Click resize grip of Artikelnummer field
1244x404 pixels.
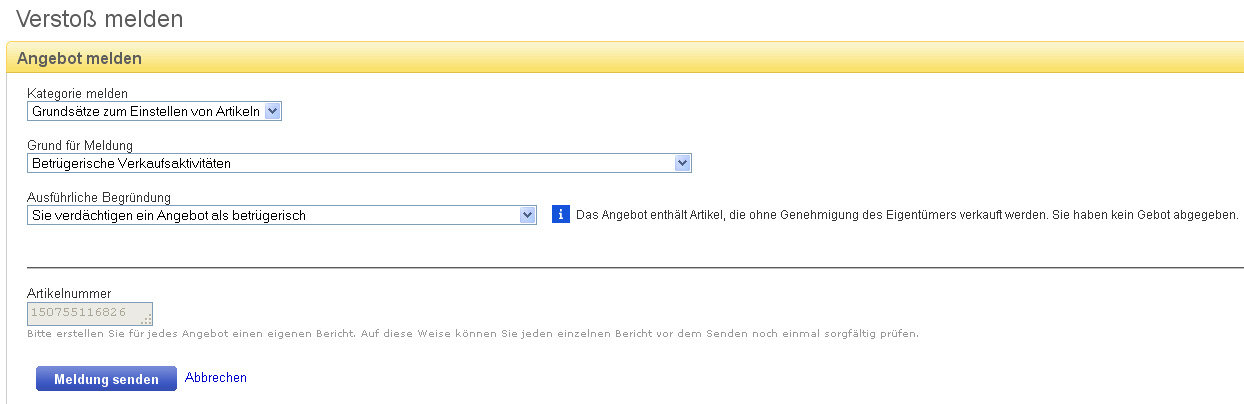tap(147, 320)
